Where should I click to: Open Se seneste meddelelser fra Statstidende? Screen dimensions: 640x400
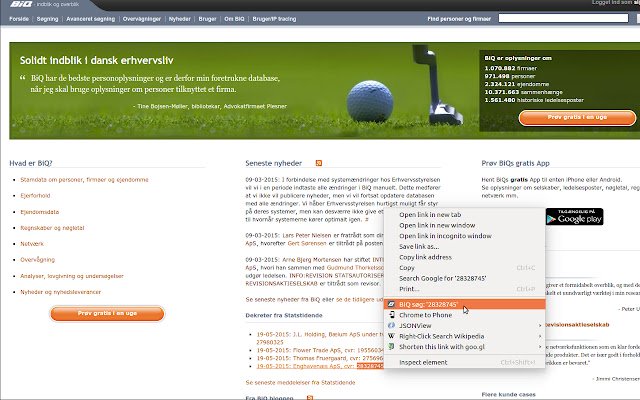click(x=300, y=382)
